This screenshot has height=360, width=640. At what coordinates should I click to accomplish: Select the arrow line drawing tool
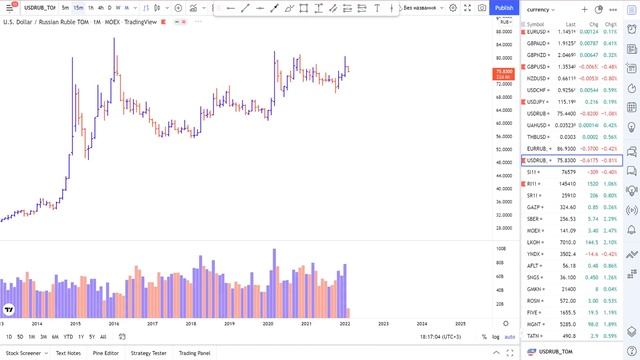tap(274, 8)
